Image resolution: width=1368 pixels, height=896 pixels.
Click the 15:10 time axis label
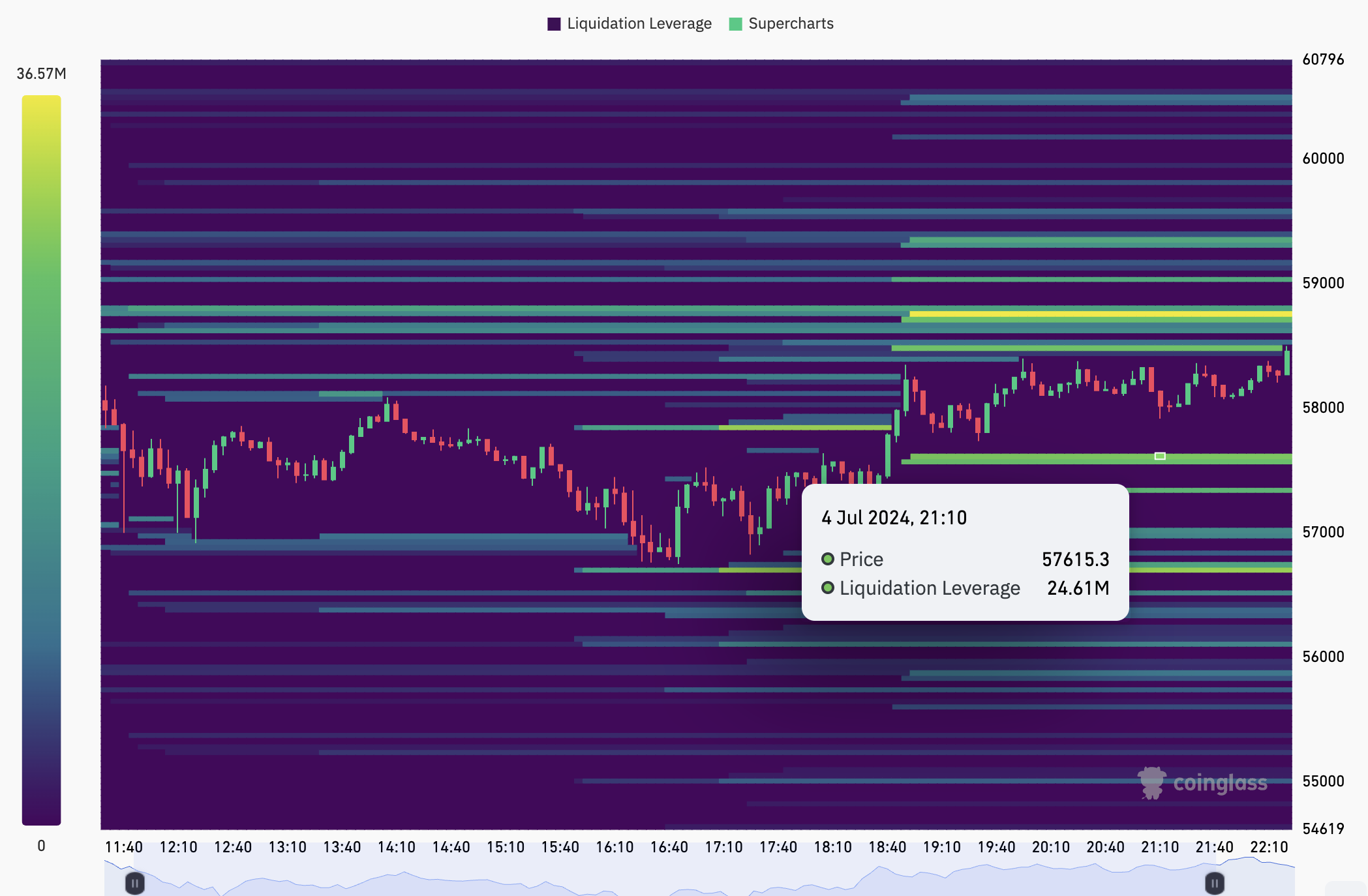pyautogui.click(x=506, y=847)
